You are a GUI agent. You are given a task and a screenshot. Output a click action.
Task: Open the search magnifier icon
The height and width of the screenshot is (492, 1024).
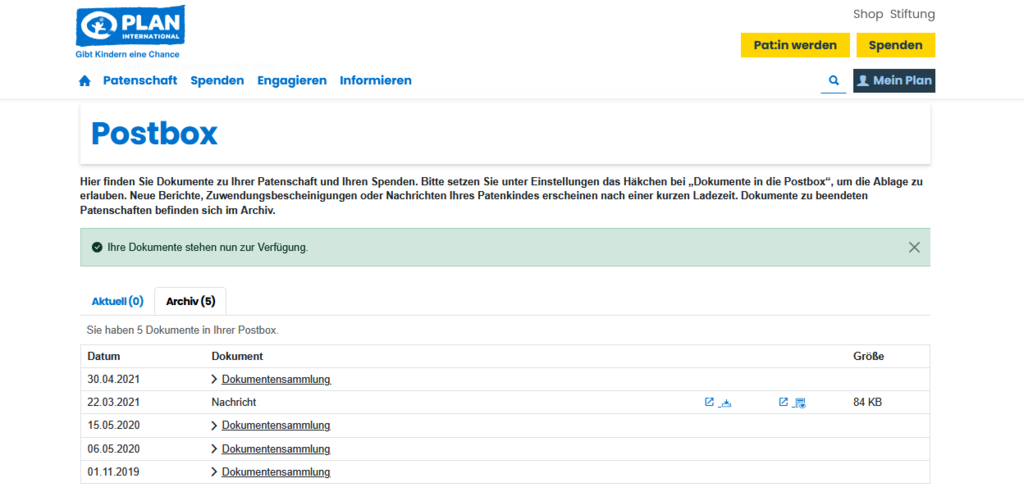833,81
